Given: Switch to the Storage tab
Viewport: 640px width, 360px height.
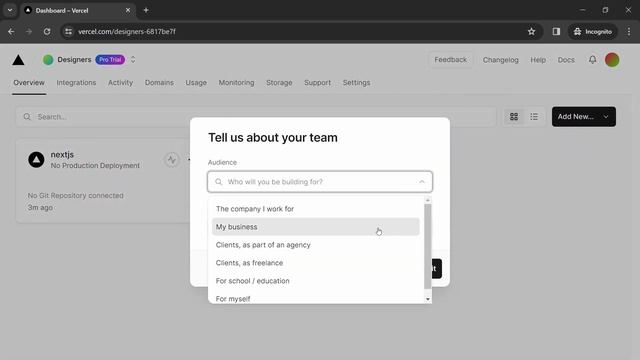Looking at the screenshot, I should [279, 82].
